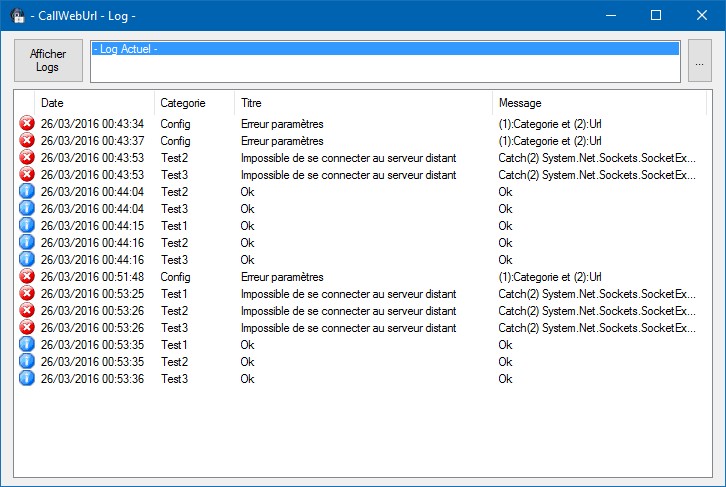Maximize the CallWebUrl Log window
Image resolution: width=726 pixels, height=487 pixels.
click(x=656, y=15)
